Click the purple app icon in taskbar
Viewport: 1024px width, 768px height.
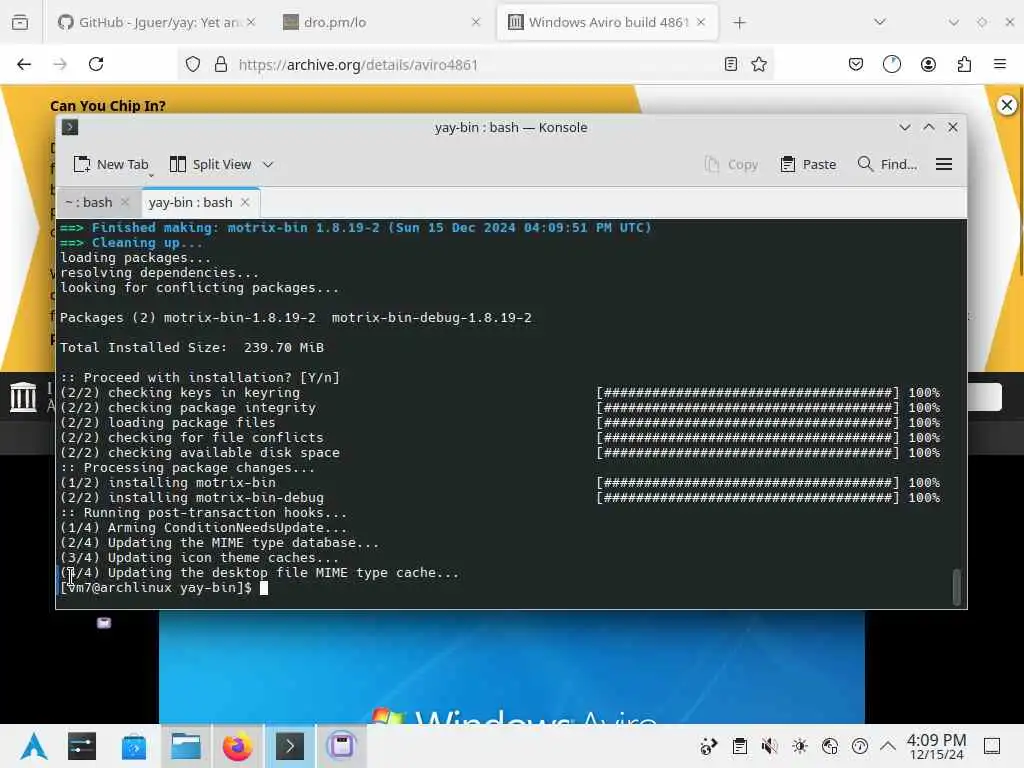tap(342, 746)
